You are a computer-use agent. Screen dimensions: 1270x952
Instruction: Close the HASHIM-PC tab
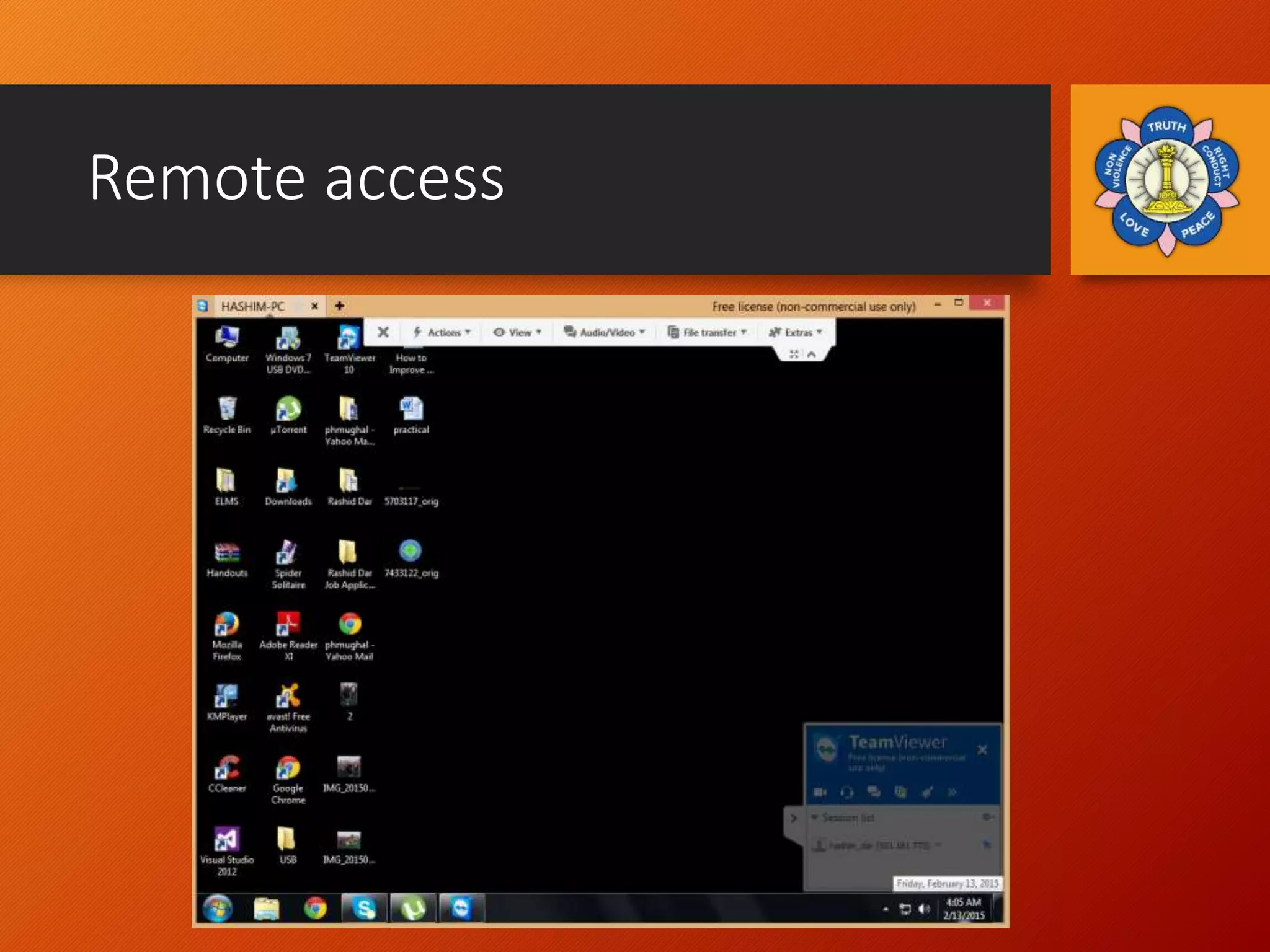(x=314, y=306)
